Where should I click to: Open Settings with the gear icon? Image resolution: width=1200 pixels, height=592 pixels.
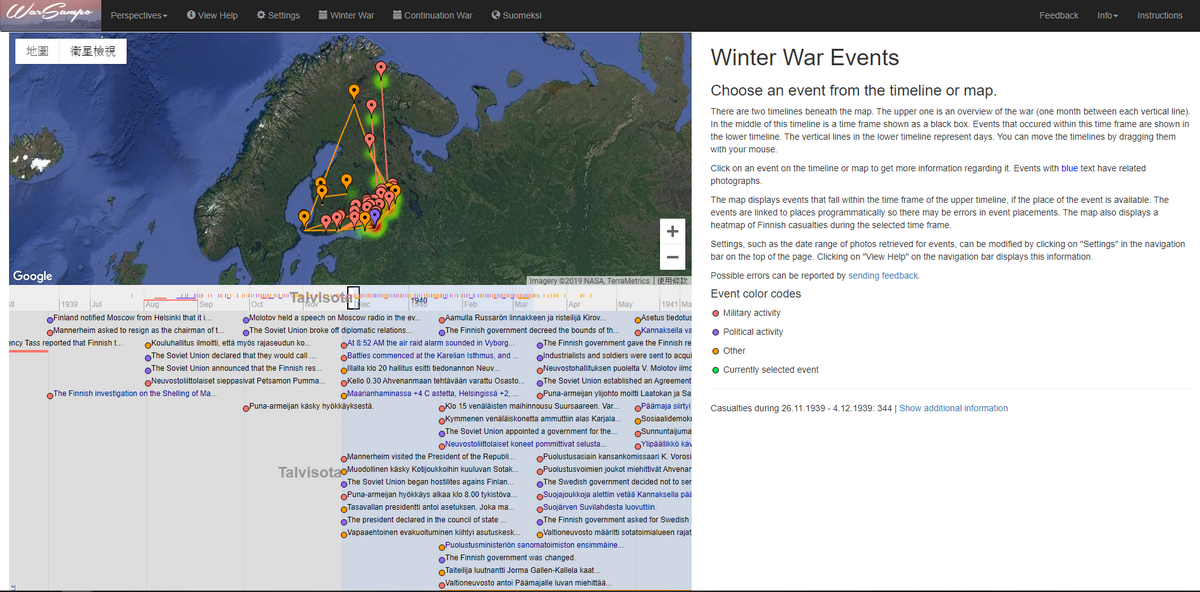tap(278, 16)
